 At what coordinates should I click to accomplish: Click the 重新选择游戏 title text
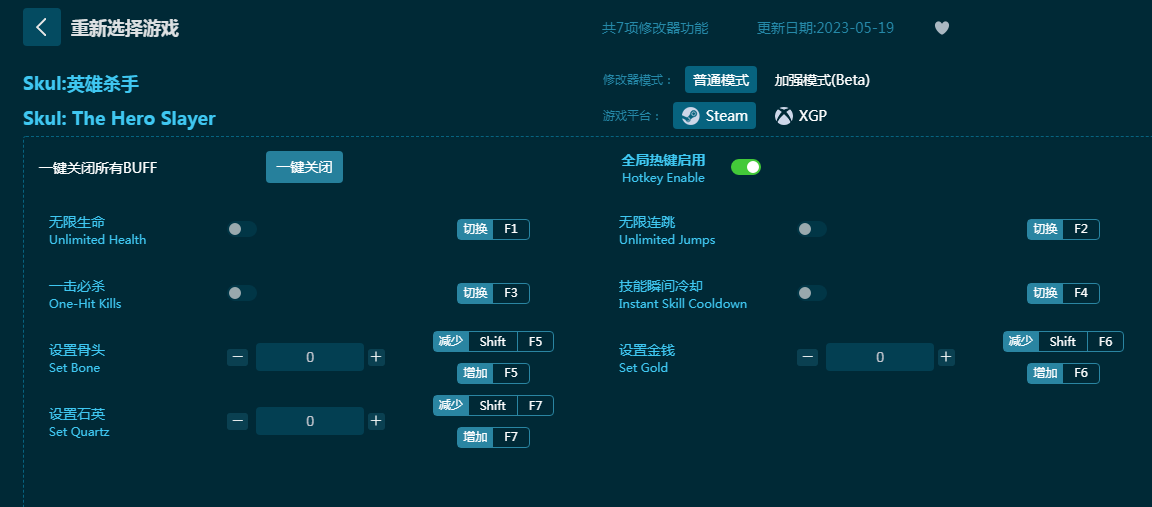pos(124,28)
